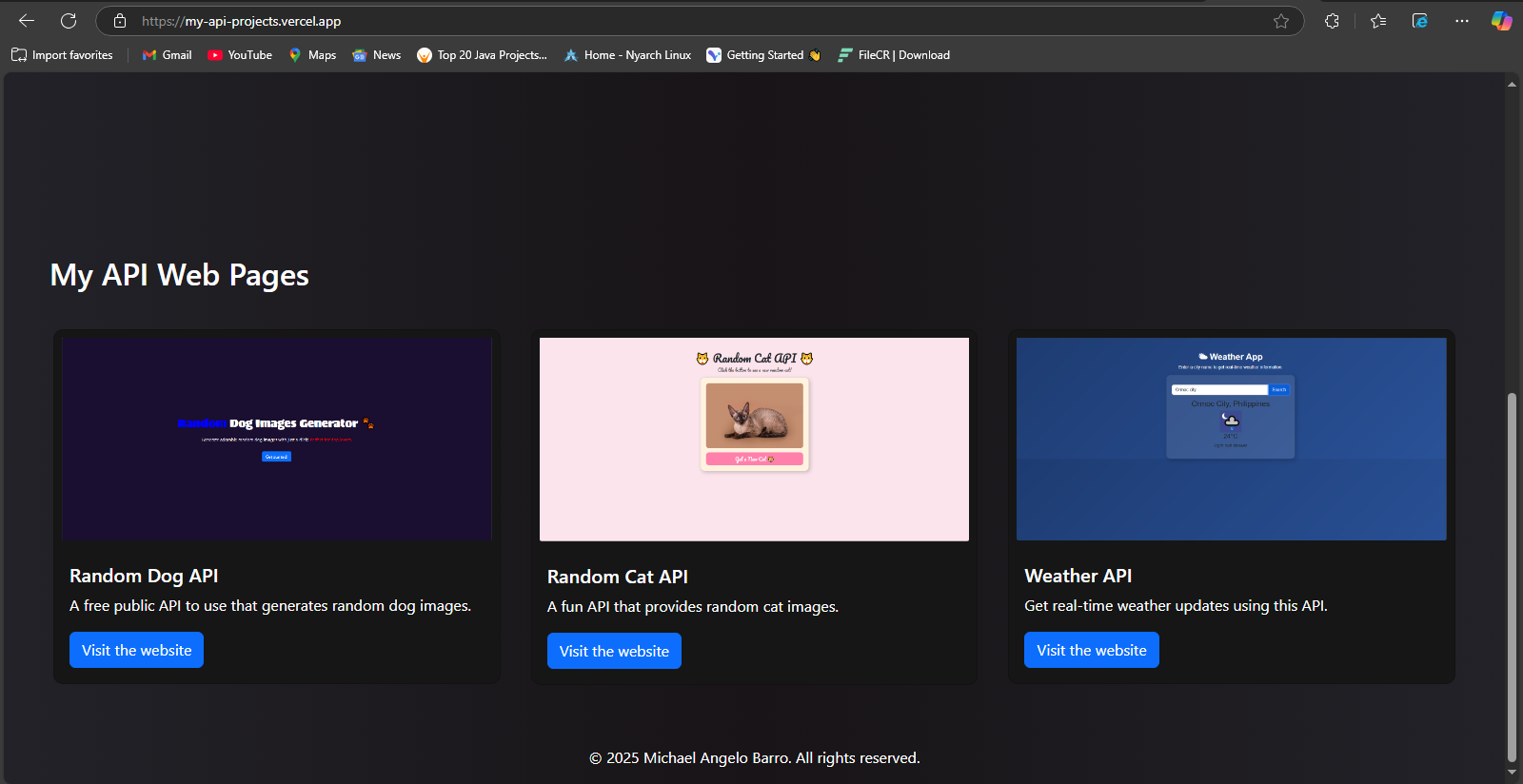Visit the Random Dog API website
The image size is (1523, 784).
coord(136,650)
